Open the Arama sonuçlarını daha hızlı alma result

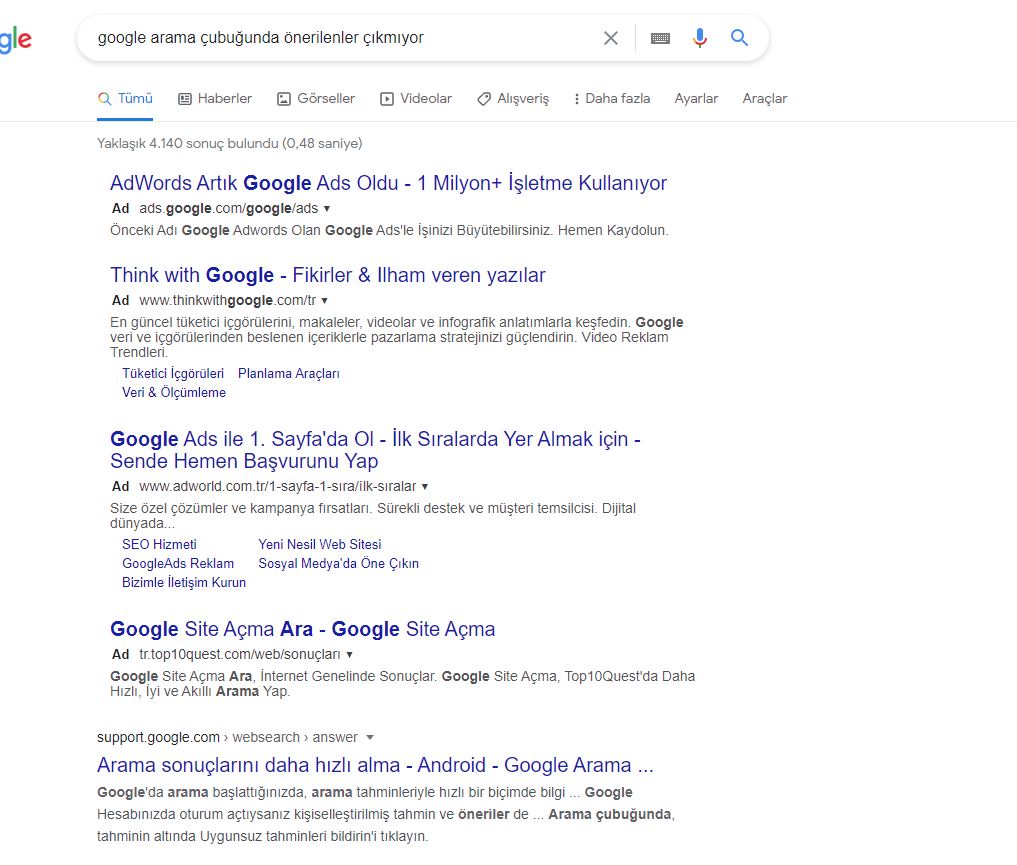click(x=375, y=765)
